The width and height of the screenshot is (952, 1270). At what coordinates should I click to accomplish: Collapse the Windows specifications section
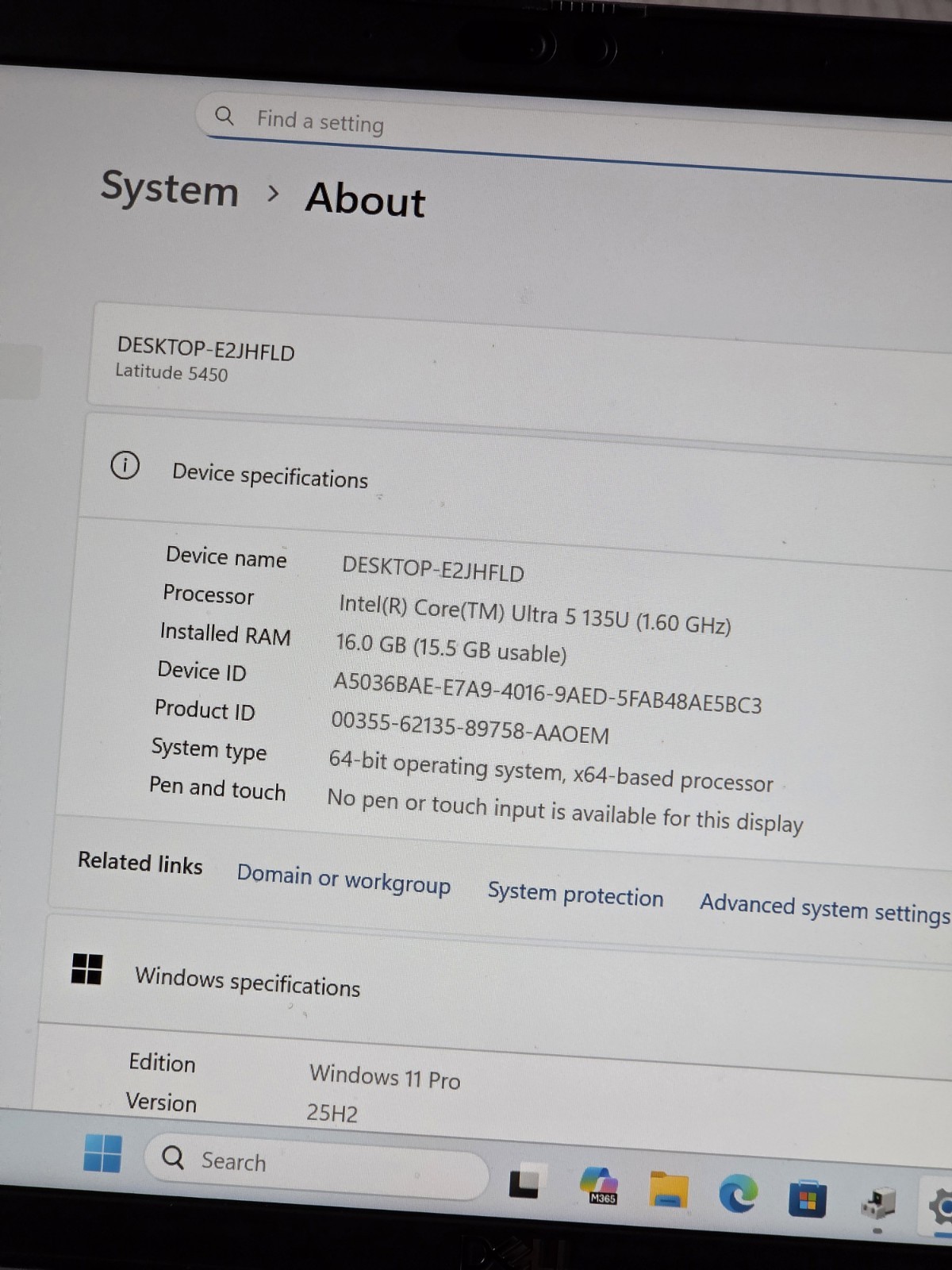point(496,996)
